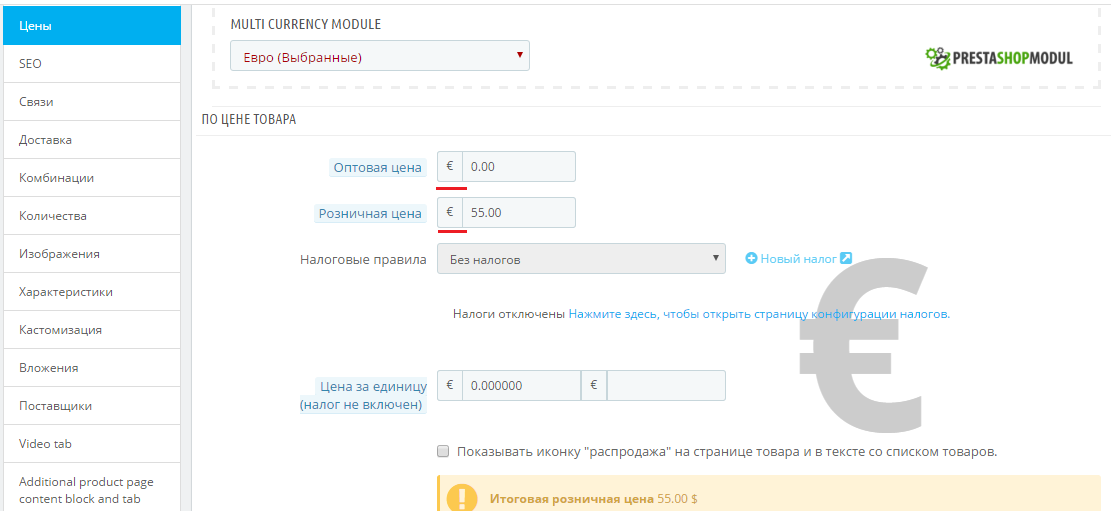1111x511 pixels.
Task: Click the plus icon beside Новый налог
Action: (x=752, y=259)
